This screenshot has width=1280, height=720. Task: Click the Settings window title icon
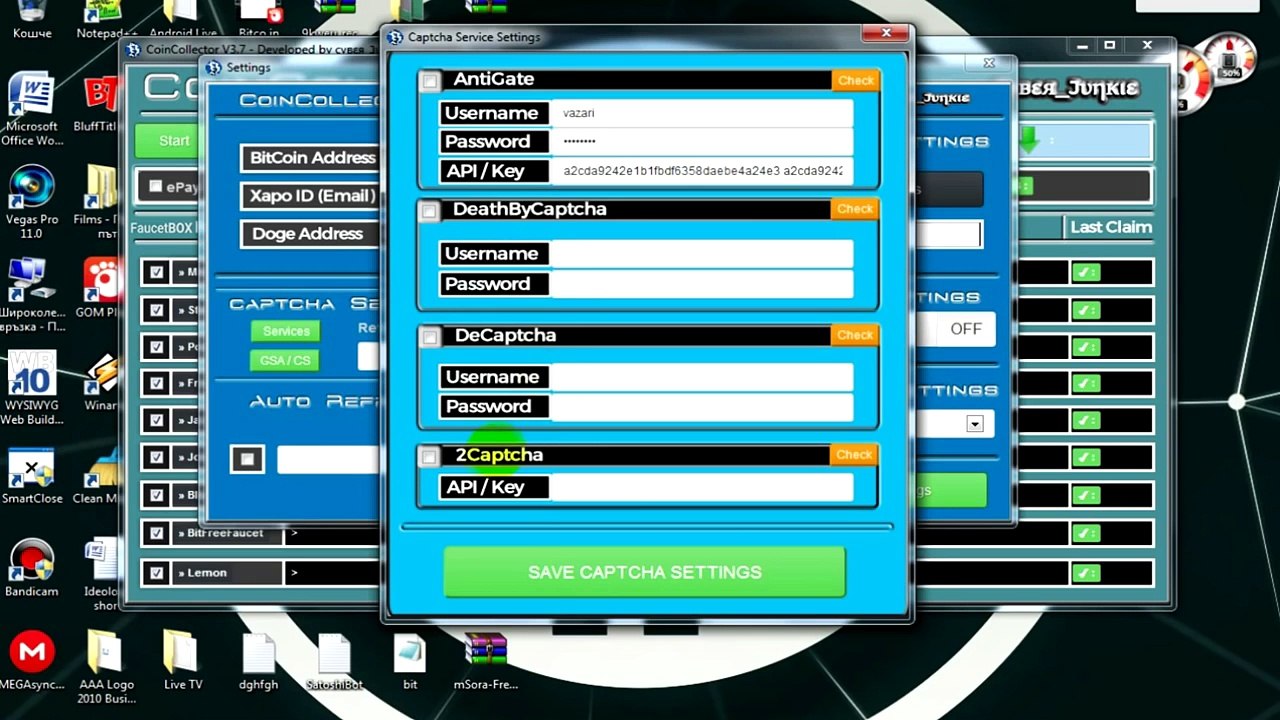click(214, 68)
